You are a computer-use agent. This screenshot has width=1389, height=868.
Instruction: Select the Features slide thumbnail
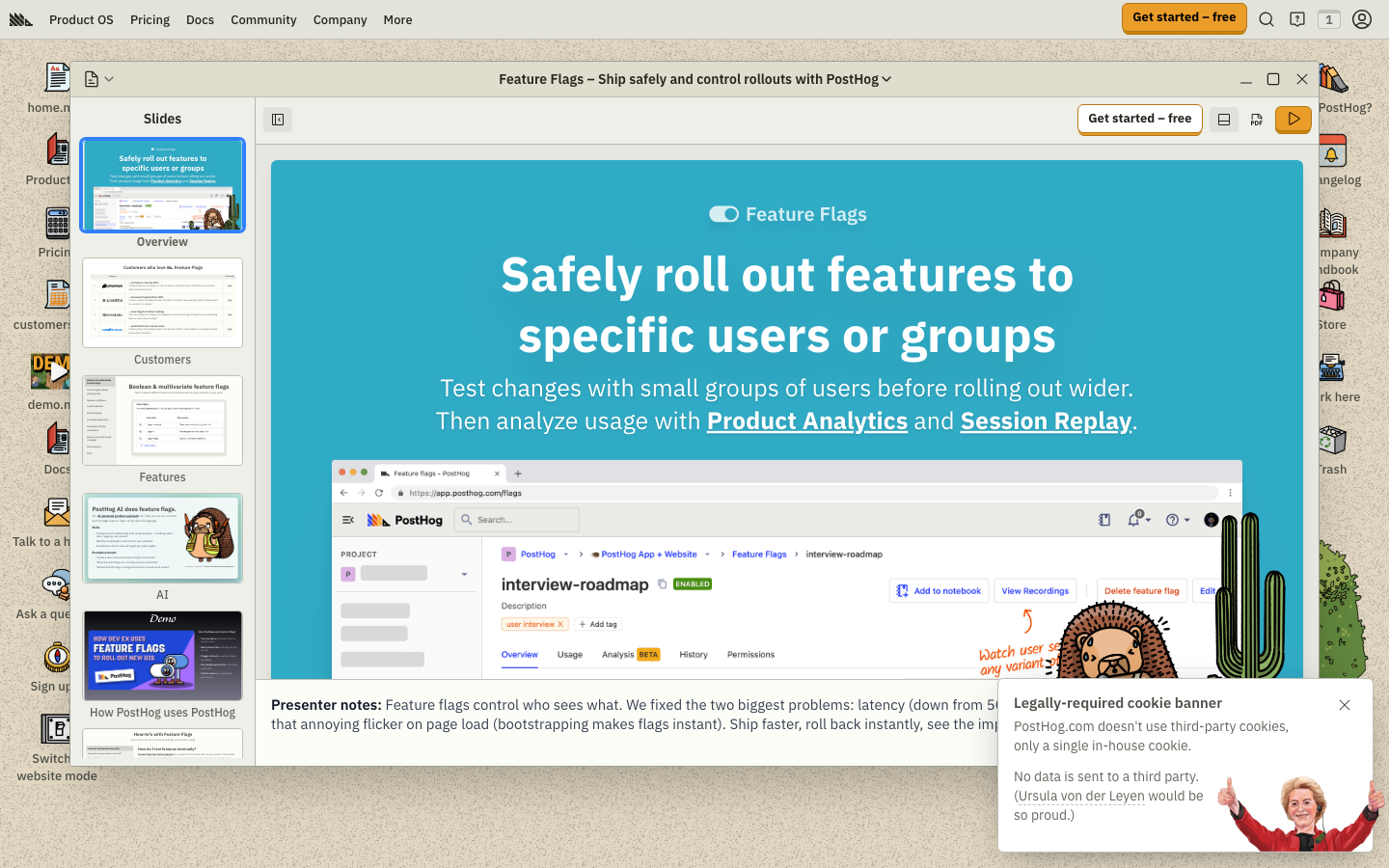click(162, 420)
